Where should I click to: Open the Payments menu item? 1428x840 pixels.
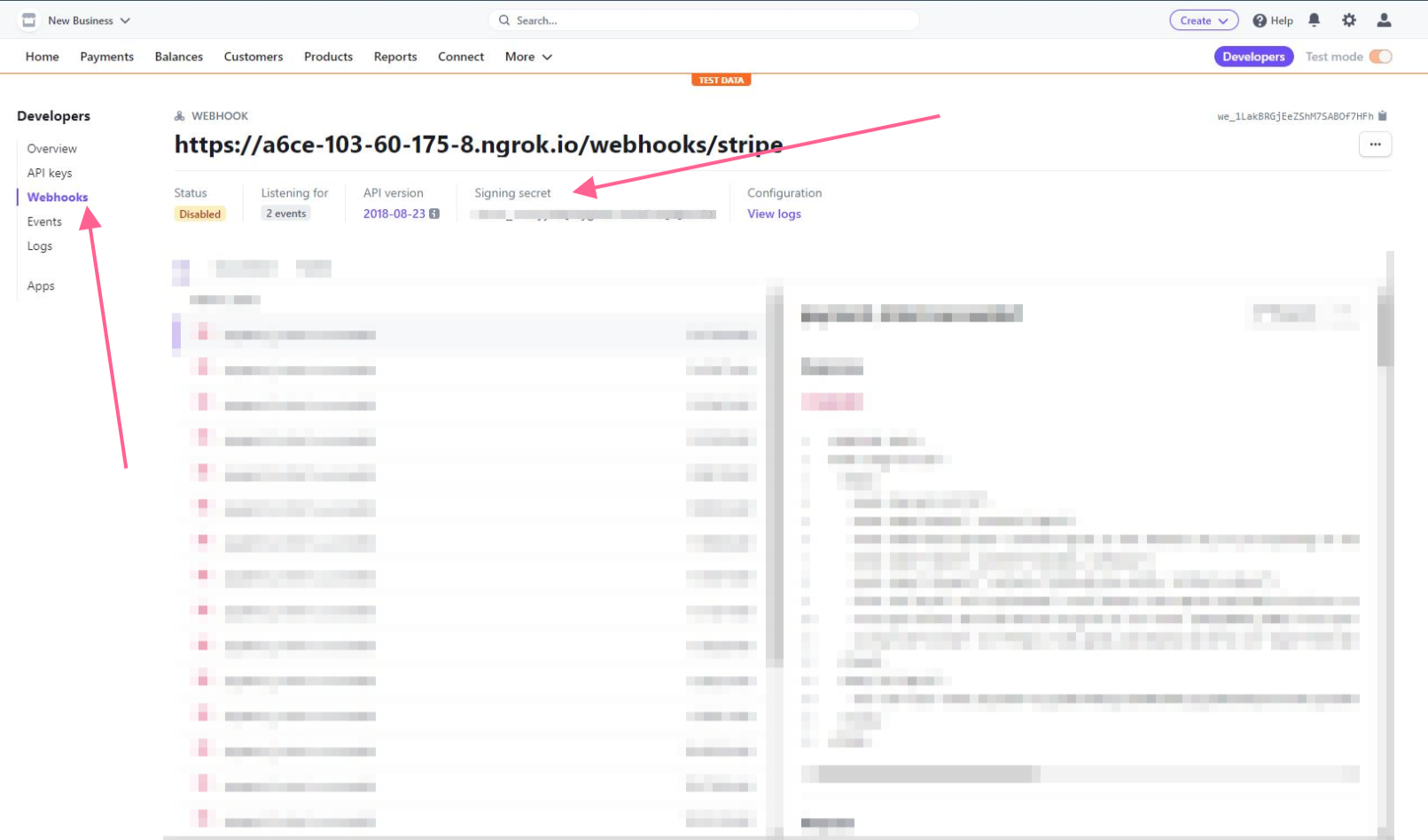pyautogui.click(x=106, y=56)
